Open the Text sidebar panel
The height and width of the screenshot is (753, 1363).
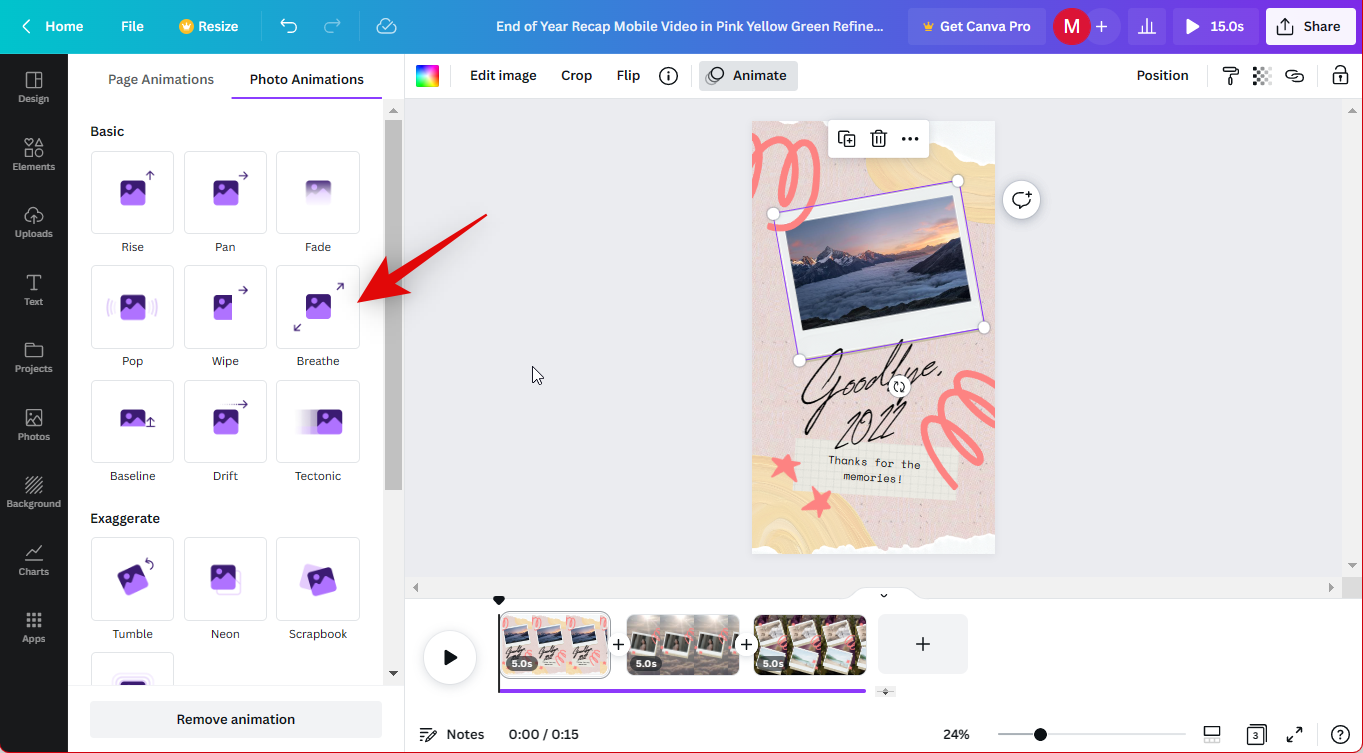coord(33,289)
